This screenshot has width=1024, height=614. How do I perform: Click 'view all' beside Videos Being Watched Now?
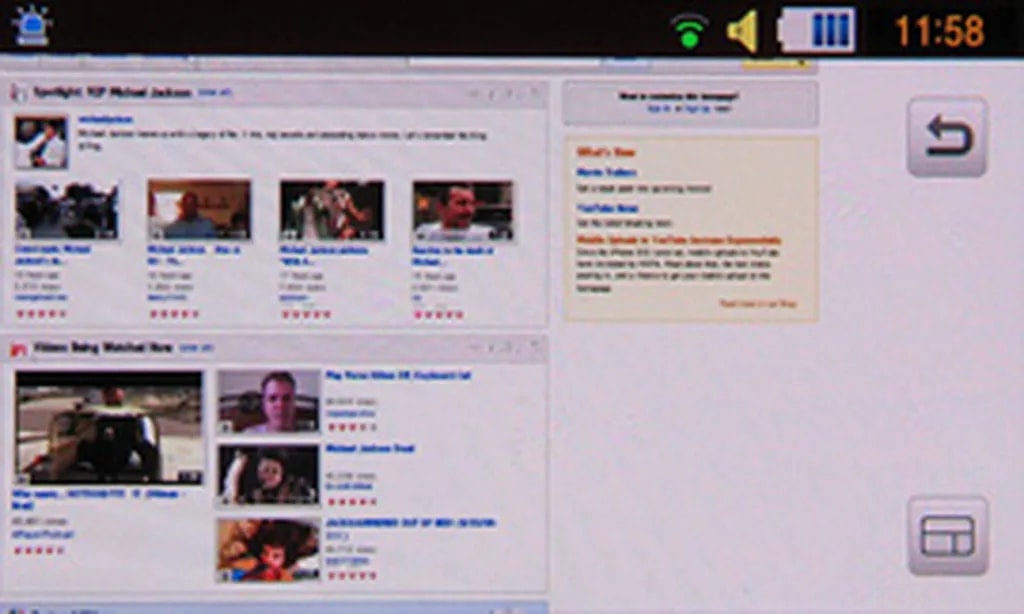click(x=196, y=348)
